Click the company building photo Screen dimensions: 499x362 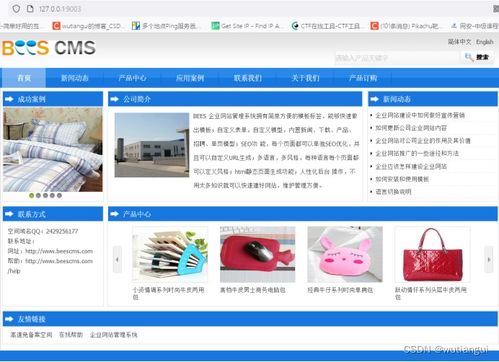[152, 145]
